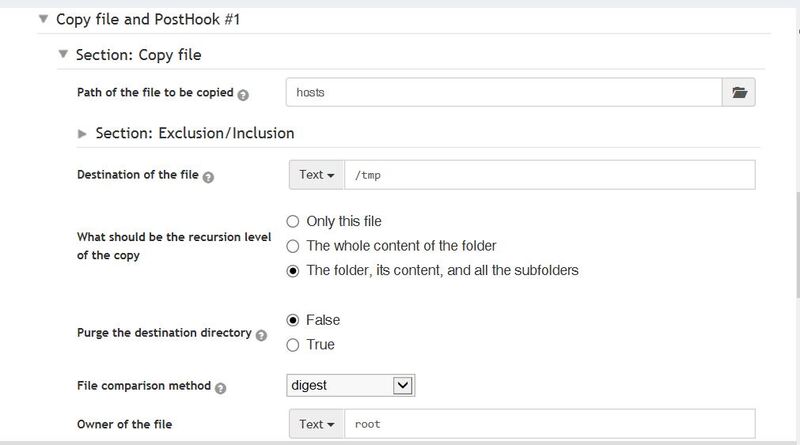Select the Only this file option

coord(292,221)
